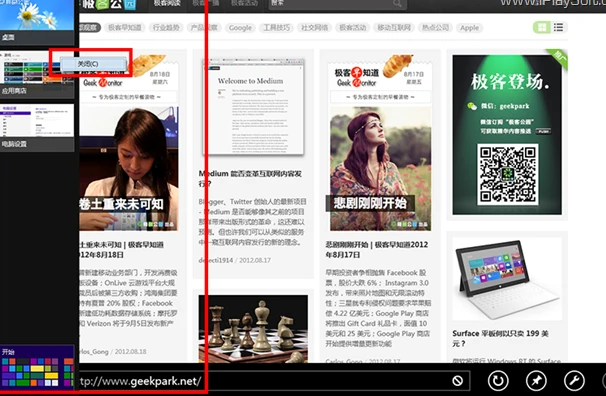The height and width of the screenshot is (396, 606).
Task: Click the refresh button in the browser bar
Action: pos(498,381)
